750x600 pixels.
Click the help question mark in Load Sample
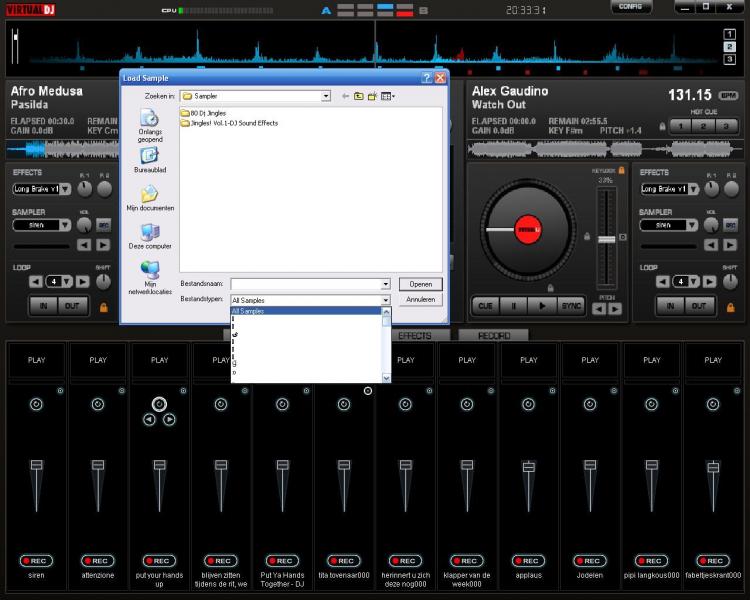[x=427, y=78]
